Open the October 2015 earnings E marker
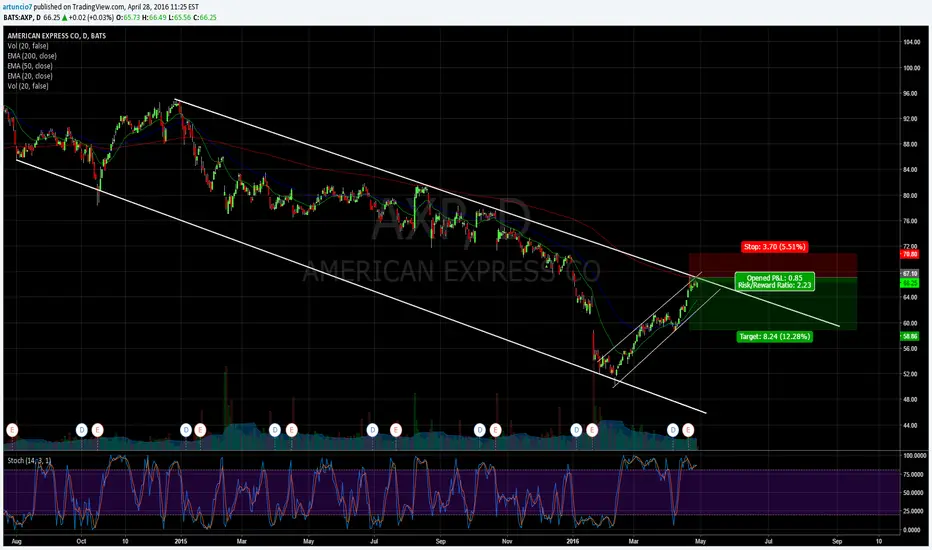Screen dimensions: 932x550 [495, 429]
